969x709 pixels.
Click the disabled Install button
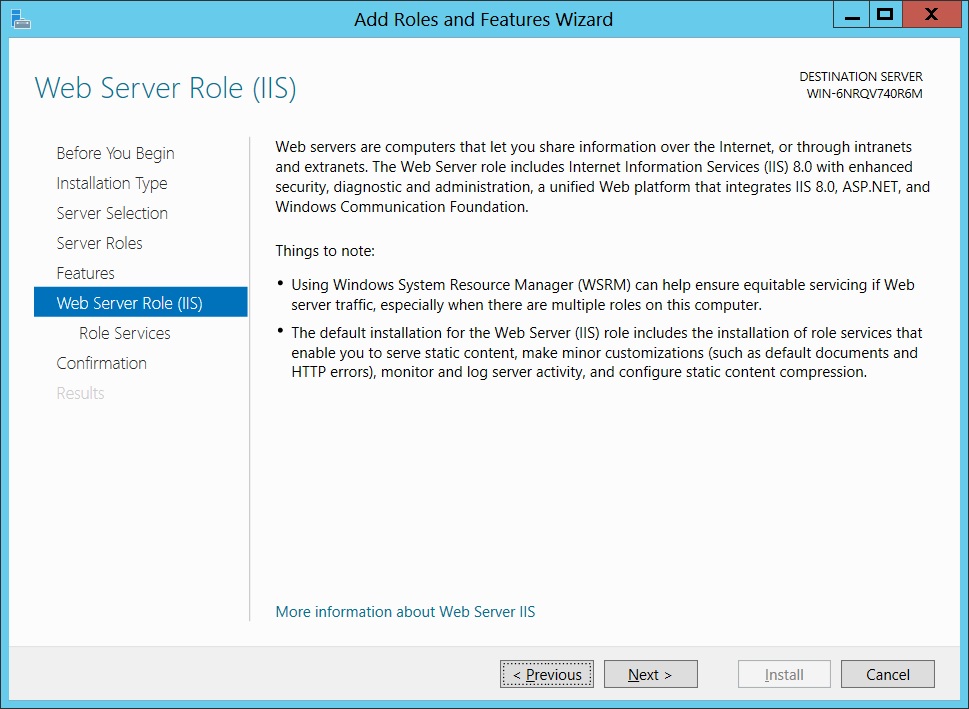coord(784,674)
